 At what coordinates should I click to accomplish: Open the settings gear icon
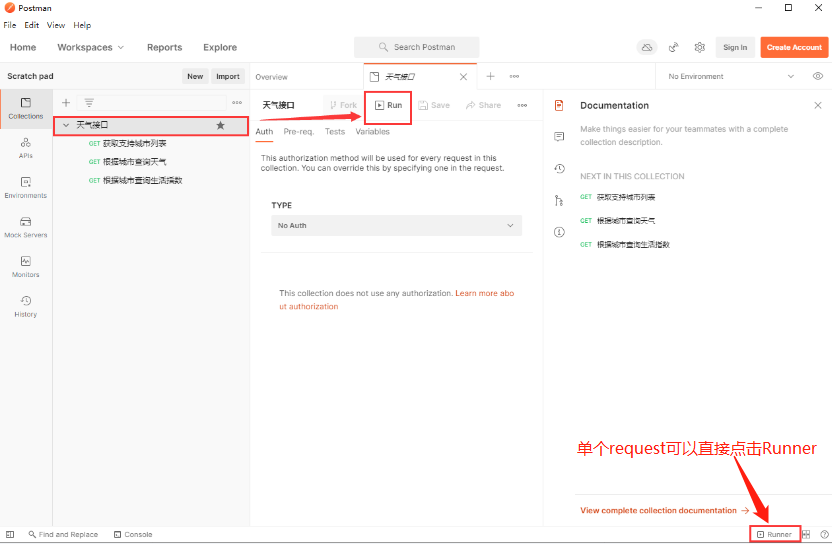coord(700,47)
